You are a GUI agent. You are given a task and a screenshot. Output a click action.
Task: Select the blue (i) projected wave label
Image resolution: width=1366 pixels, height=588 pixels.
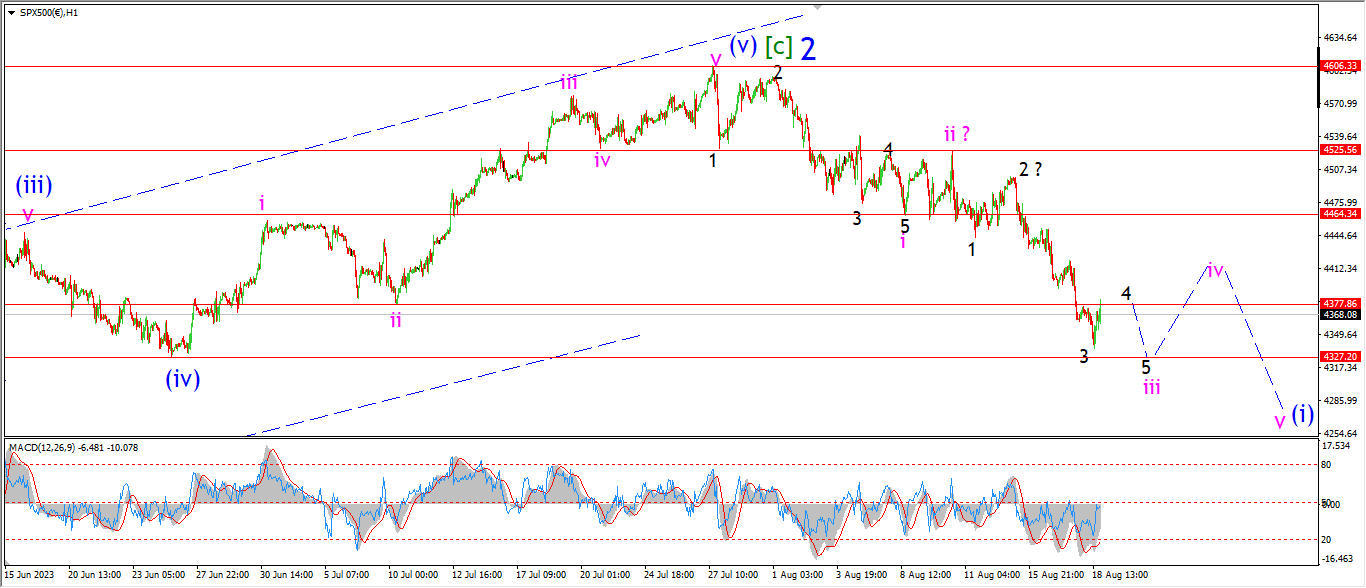point(1302,413)
